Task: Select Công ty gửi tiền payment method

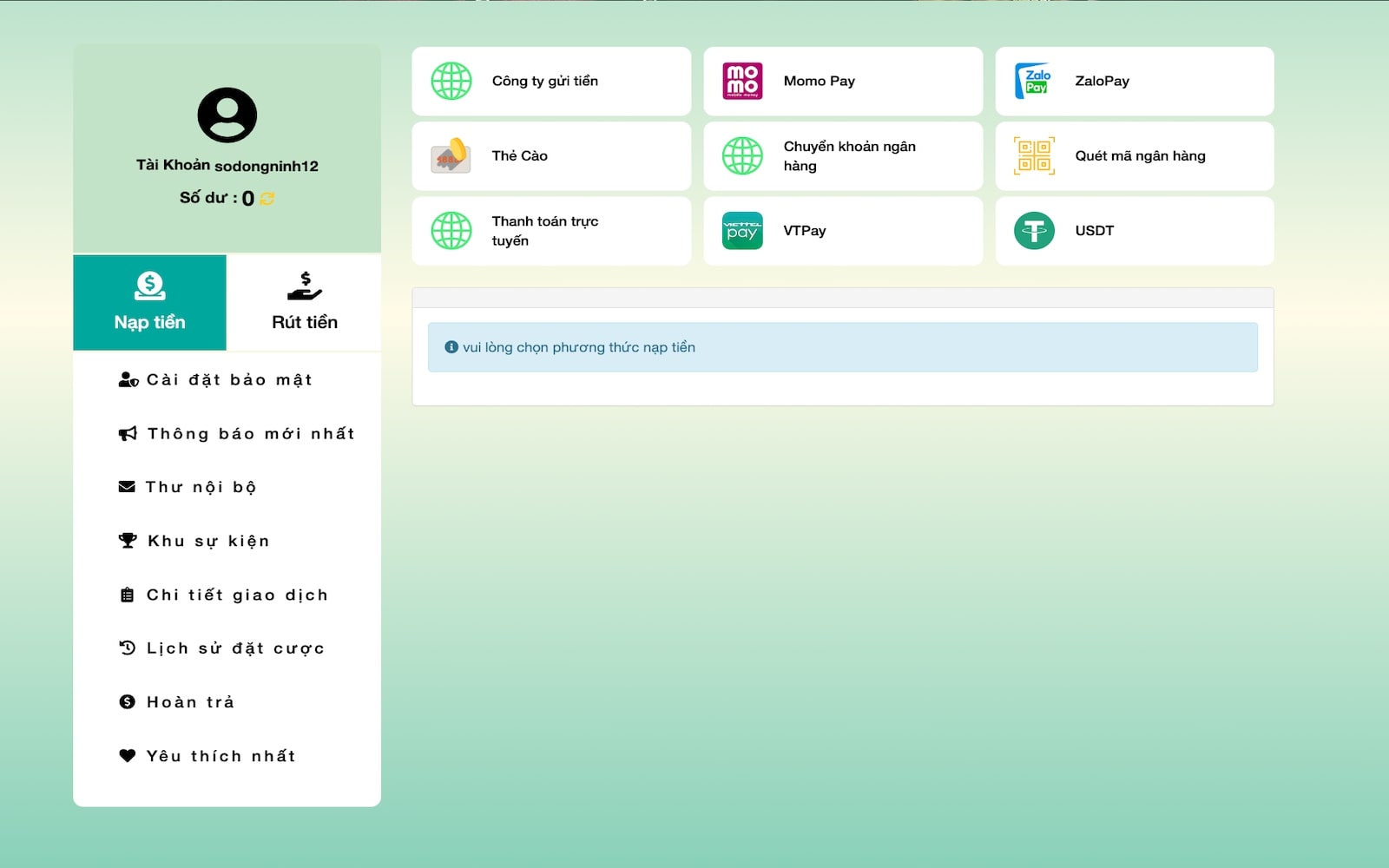Action: tap(551, 81)
